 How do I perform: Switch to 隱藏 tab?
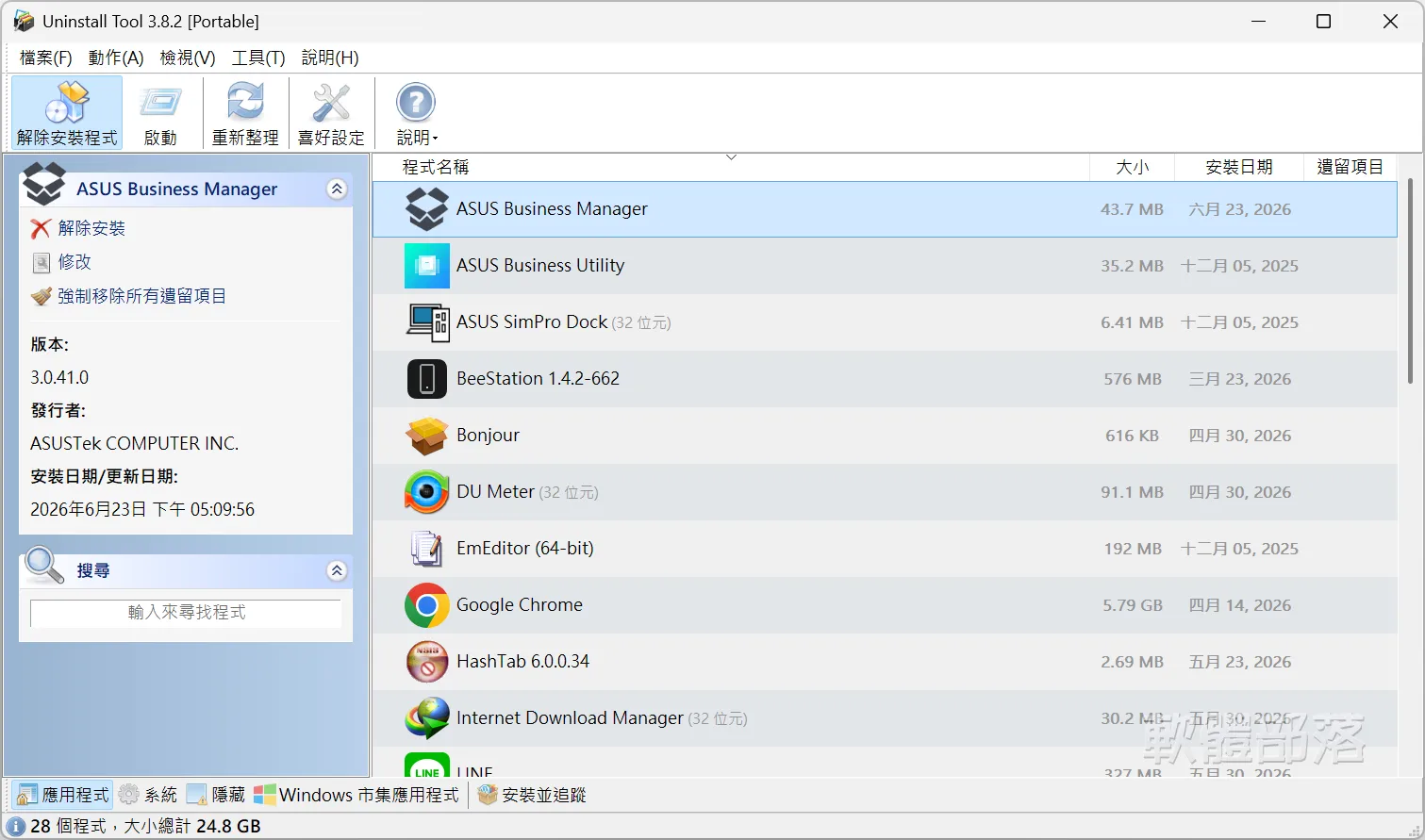(x=216, y=795)
